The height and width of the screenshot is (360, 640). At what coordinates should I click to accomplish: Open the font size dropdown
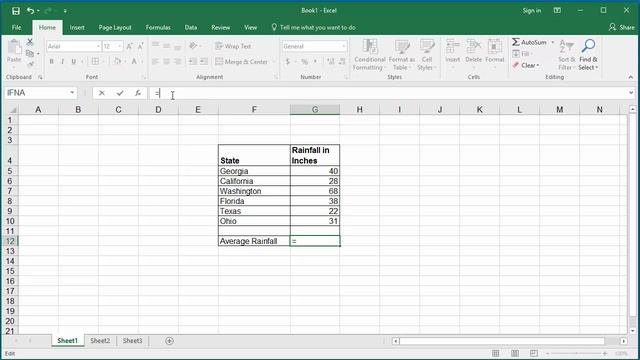click(x=120, y=47)
